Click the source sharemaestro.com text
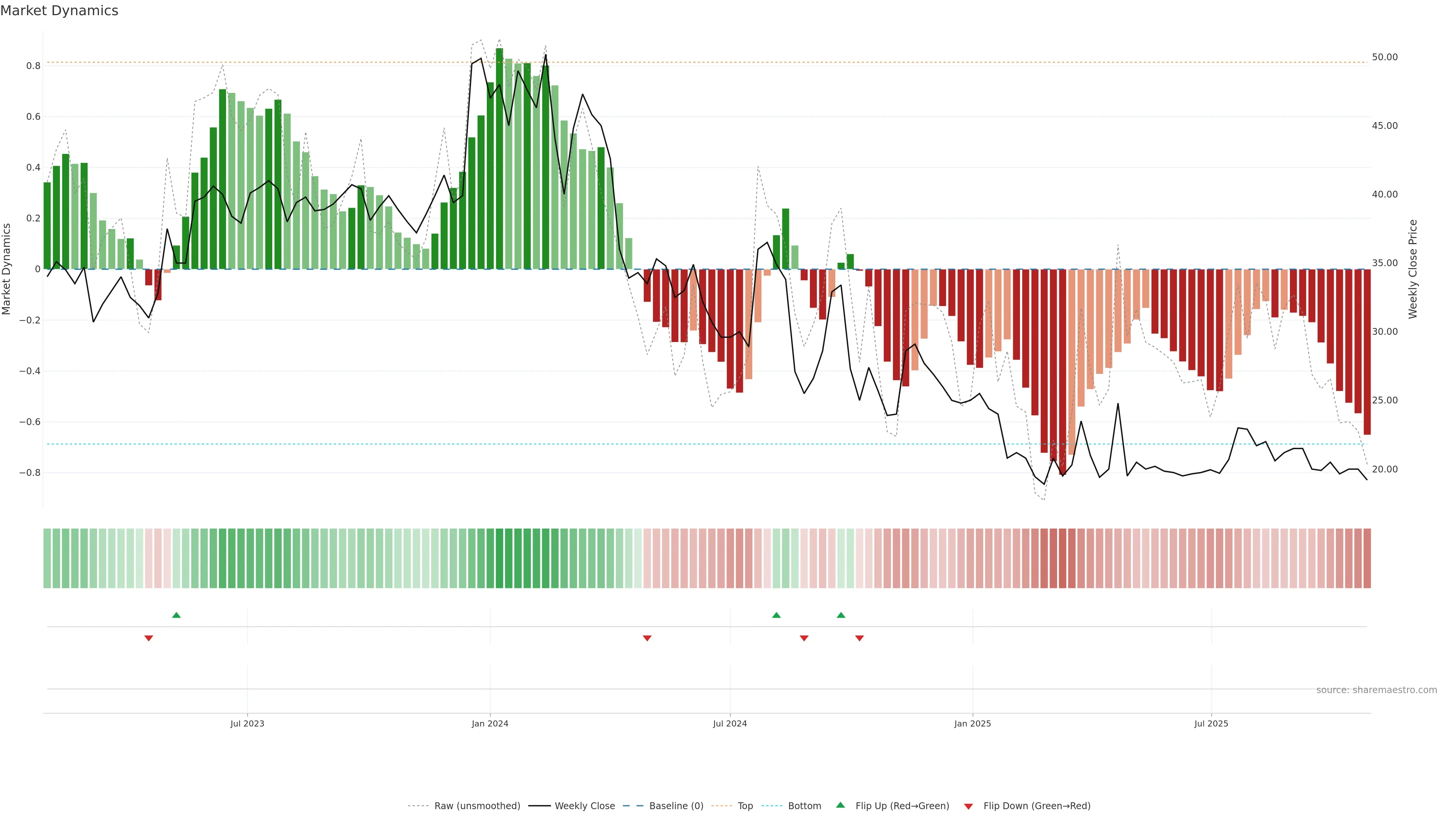The image size is (1456, 819). click(1376, 690)
